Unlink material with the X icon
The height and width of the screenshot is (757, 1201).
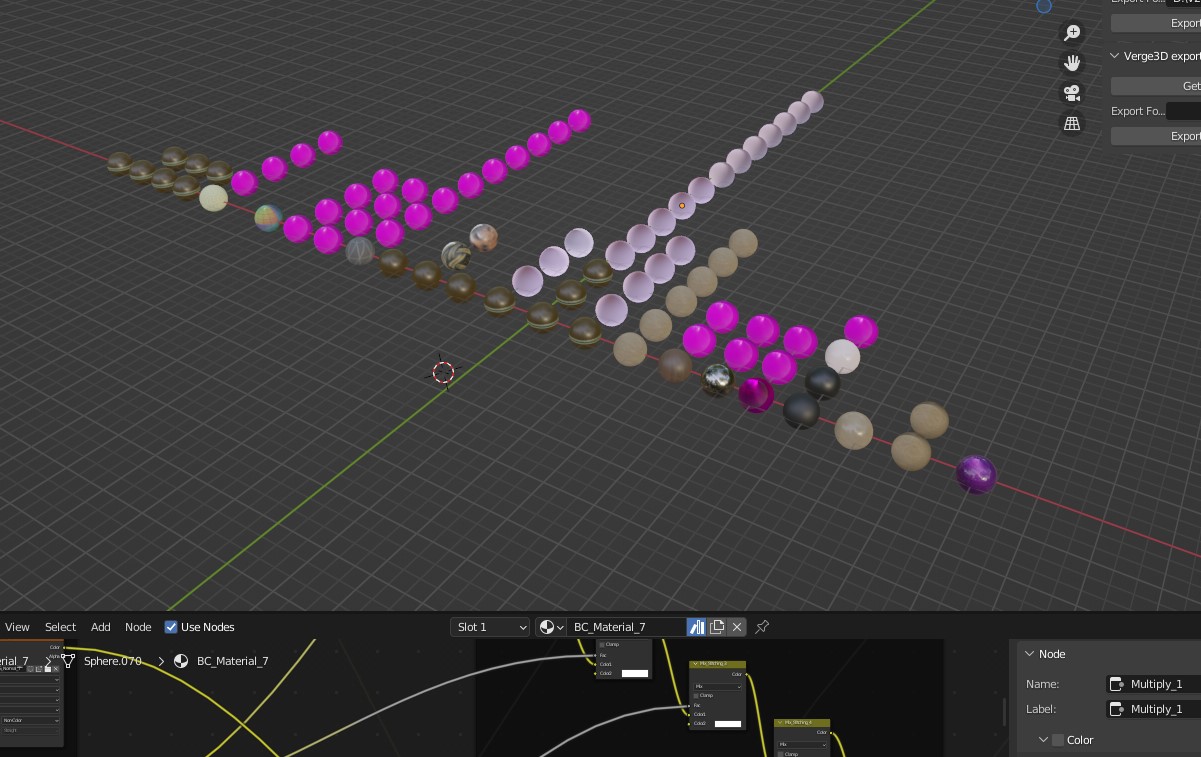pyautogui.click(x=737, y=627)
